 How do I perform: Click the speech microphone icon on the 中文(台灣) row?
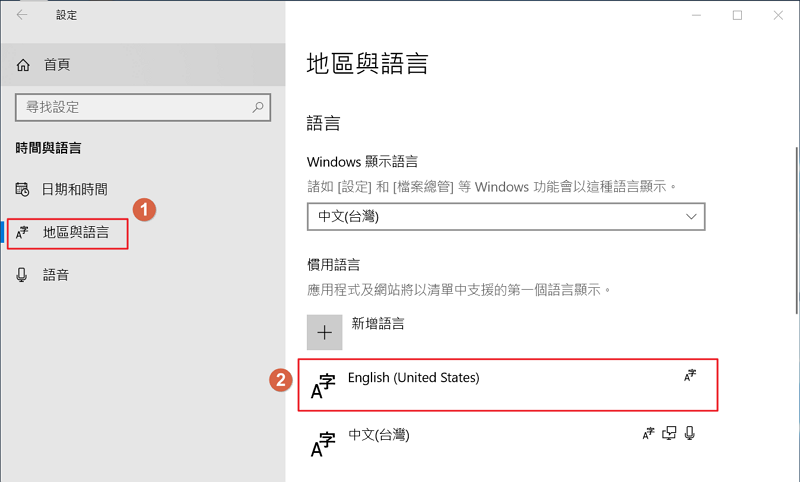point(690,433)
